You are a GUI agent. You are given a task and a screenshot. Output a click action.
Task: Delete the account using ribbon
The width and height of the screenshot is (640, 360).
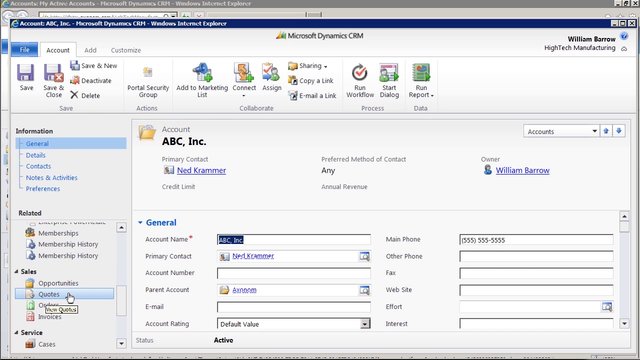pyautogui.click(x=85, y=96)
